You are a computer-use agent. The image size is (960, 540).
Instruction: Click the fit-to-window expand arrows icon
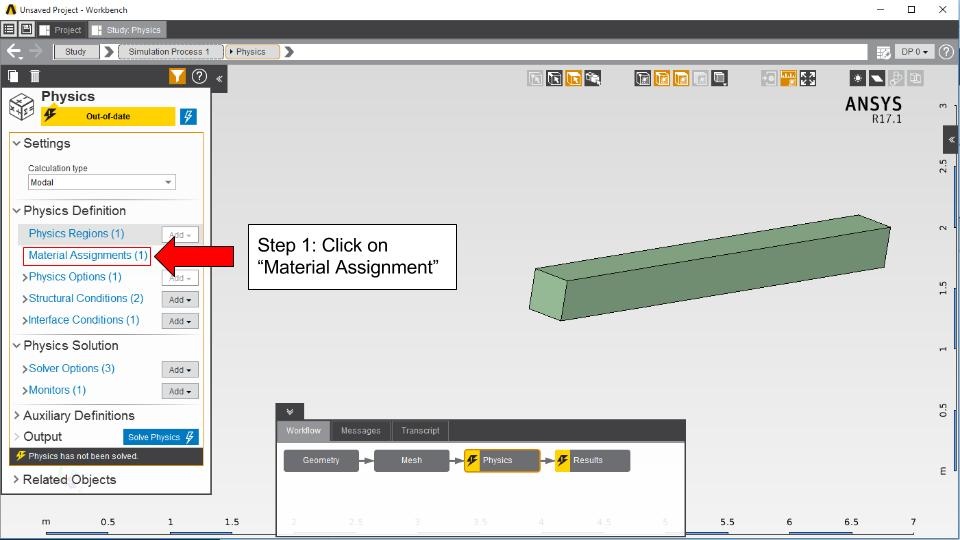808,78
